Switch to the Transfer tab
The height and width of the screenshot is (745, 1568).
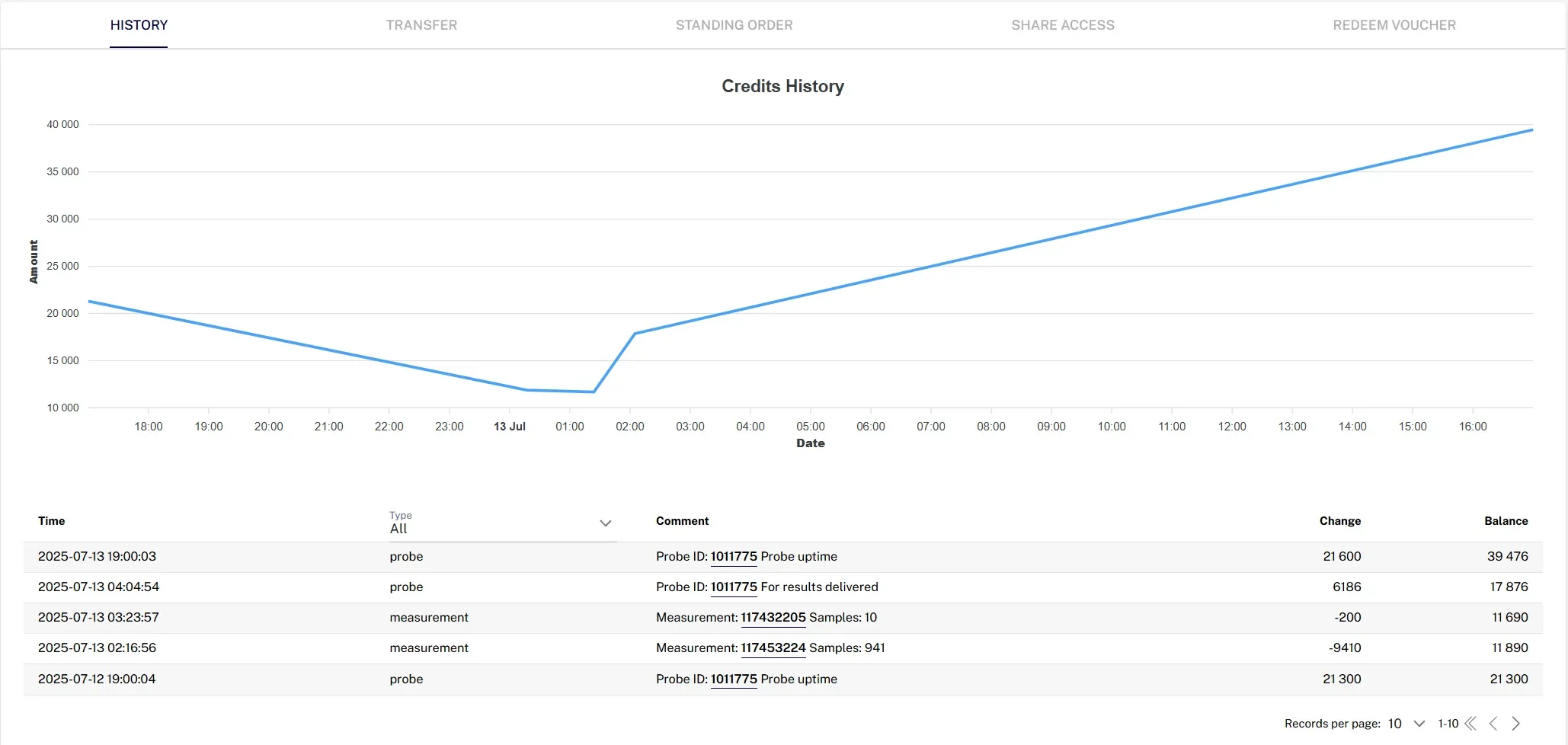(x=421, y=25)
